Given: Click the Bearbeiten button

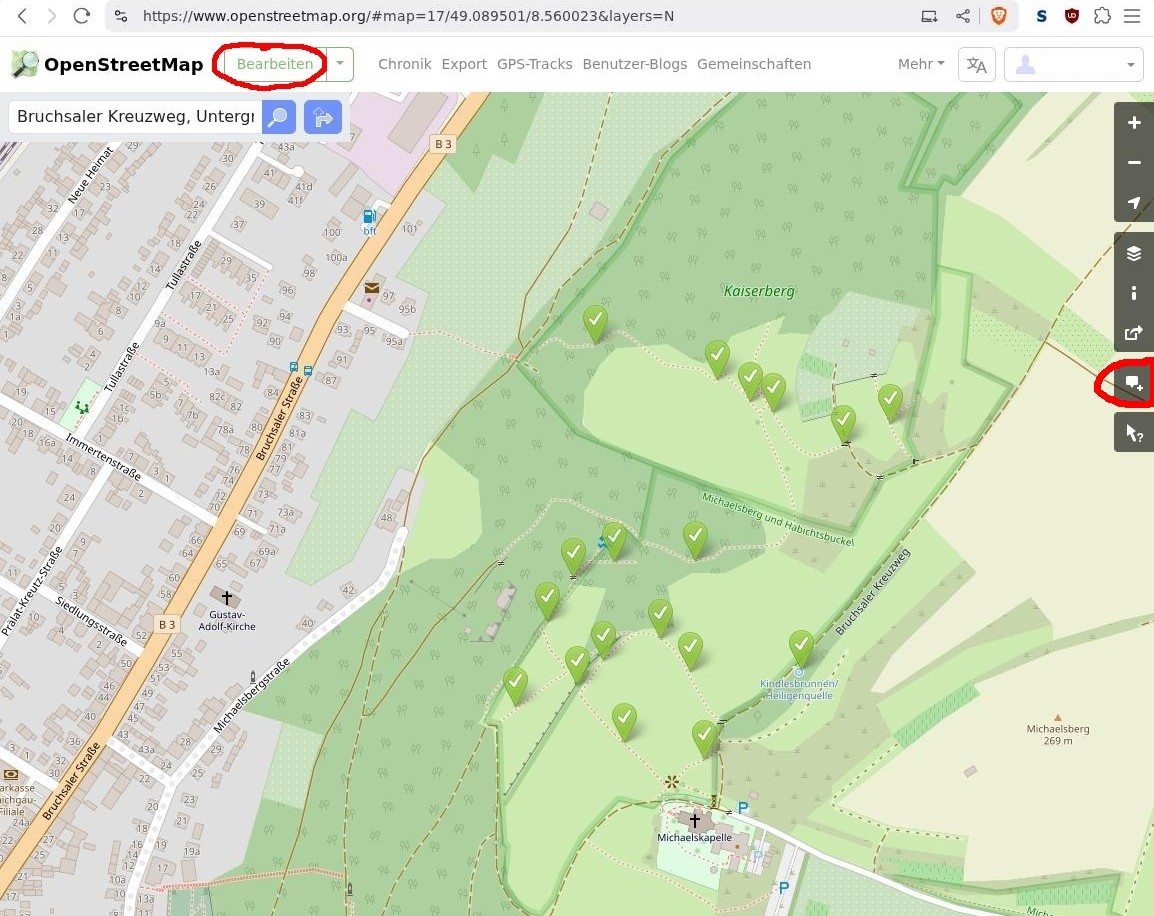Looking at the screenshot, I should (275, 64).
